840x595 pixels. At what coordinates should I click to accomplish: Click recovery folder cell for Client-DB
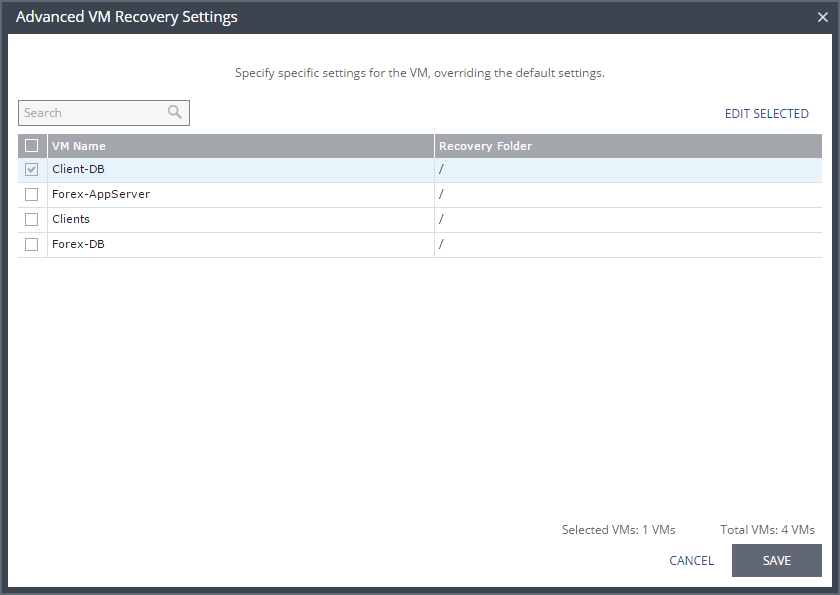click(628, 170)
